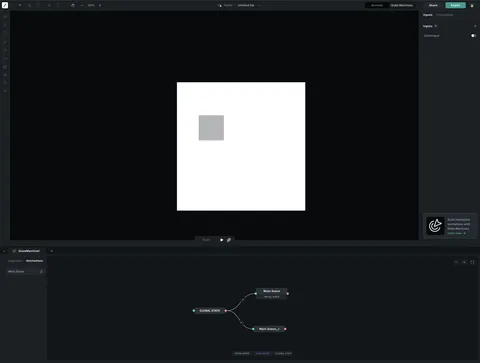The height and width of the screenshot is (363, 480).
Task: Click GLOBAL STATE green input port
Action: (194, 311)
